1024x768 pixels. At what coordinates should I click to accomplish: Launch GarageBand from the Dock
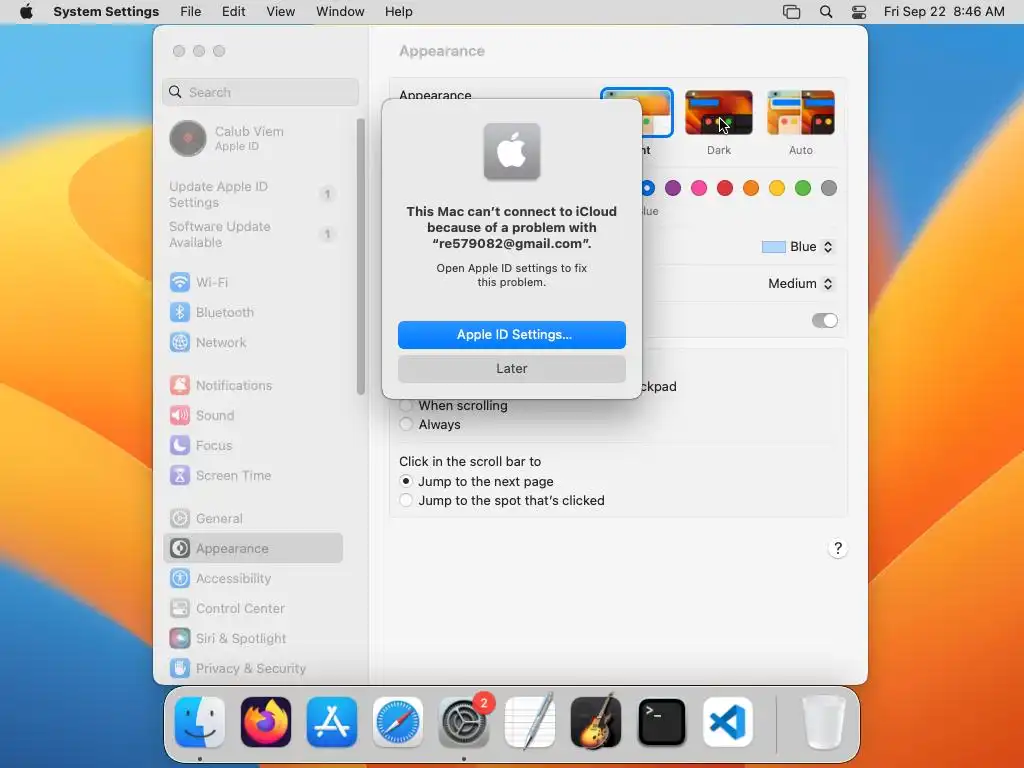[596, 722]
